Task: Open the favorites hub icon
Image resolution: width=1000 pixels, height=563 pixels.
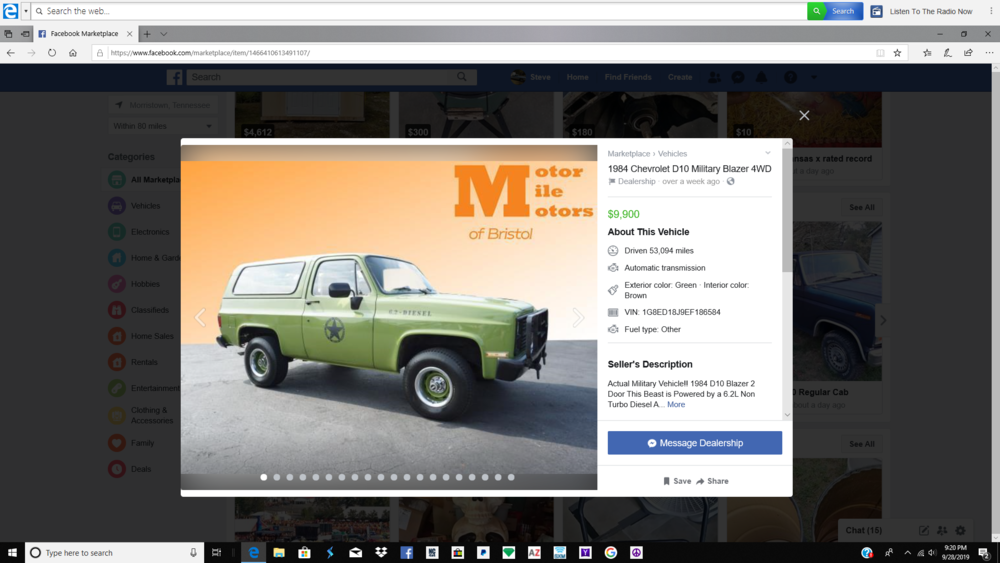Action: tap(927, 53)
